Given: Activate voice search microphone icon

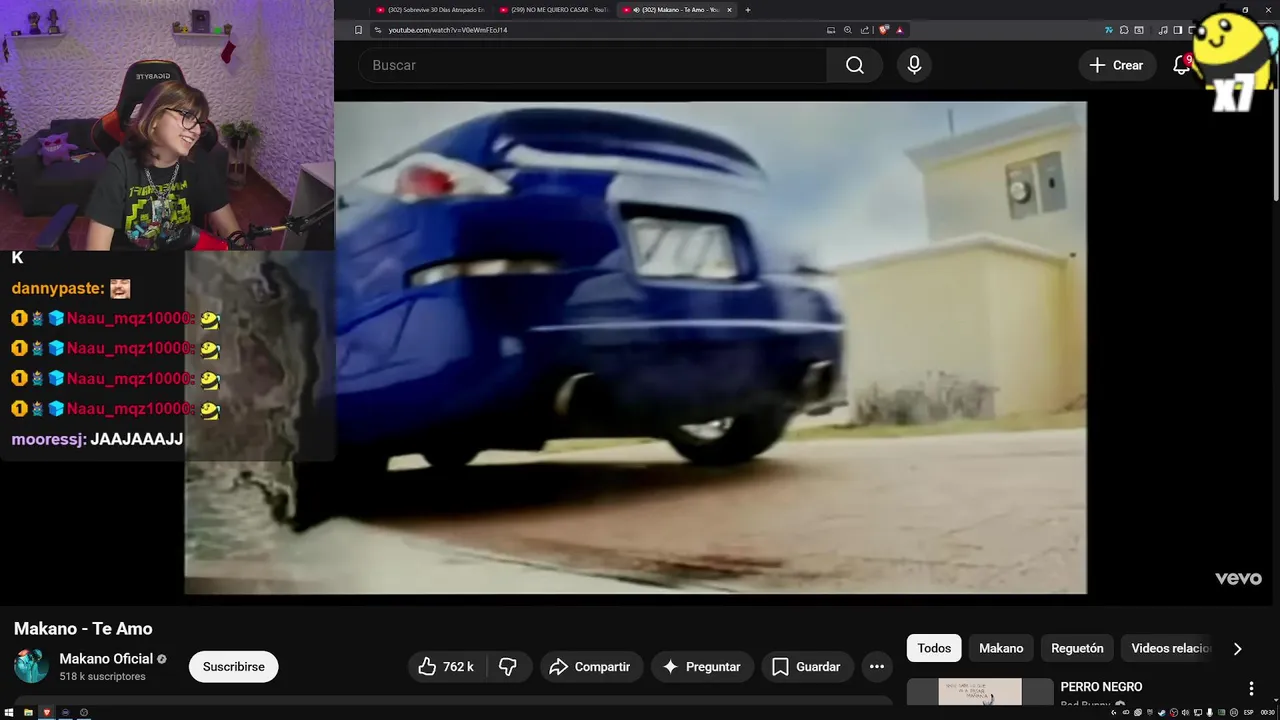Looking at the screenshot, I should 914,65.
